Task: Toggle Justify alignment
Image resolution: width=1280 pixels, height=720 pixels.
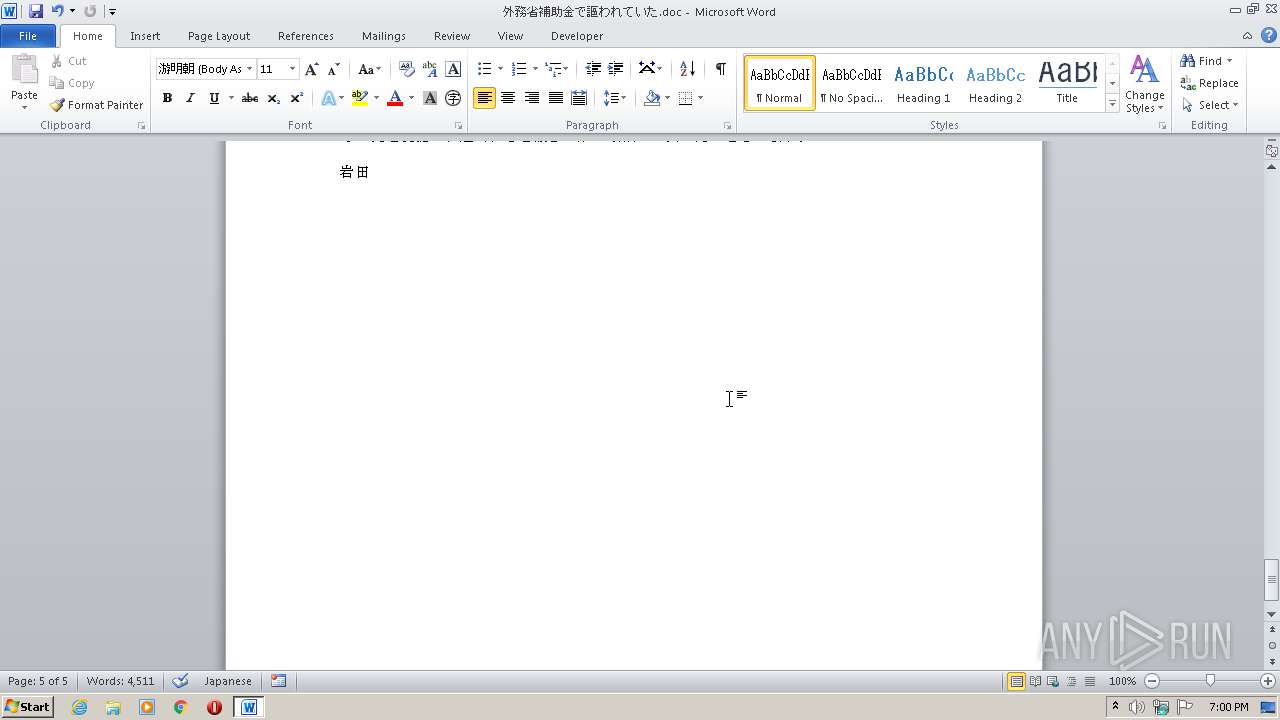Action: coord(555,98)
